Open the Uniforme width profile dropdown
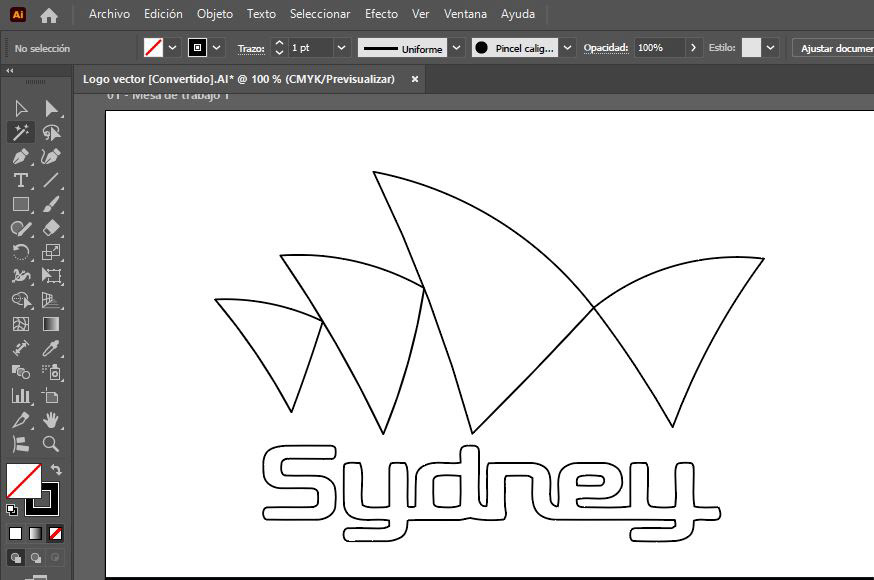The image size is (874, 580). (x=457, y=48)
